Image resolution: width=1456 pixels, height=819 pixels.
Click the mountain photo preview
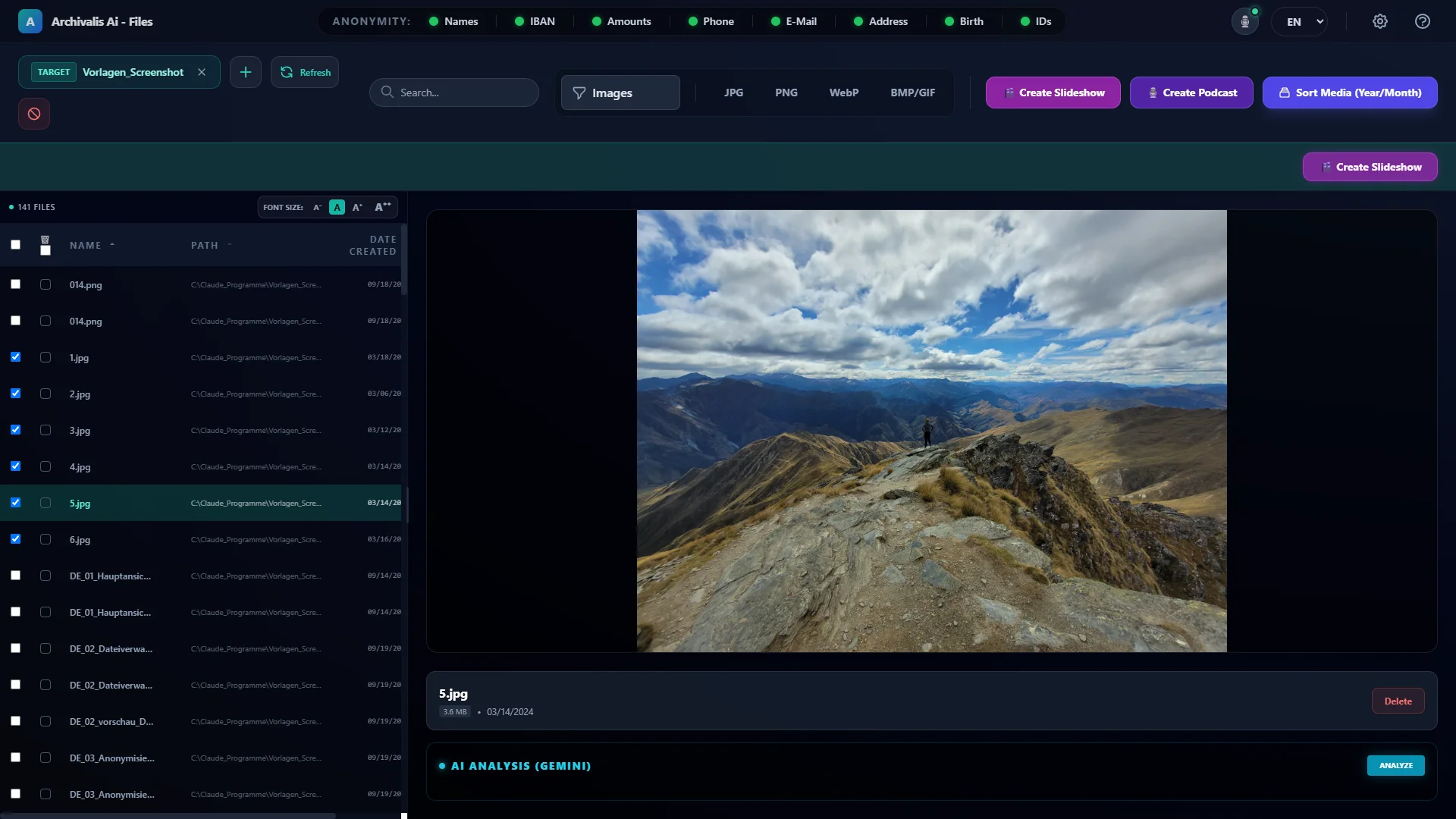point(931,431)
